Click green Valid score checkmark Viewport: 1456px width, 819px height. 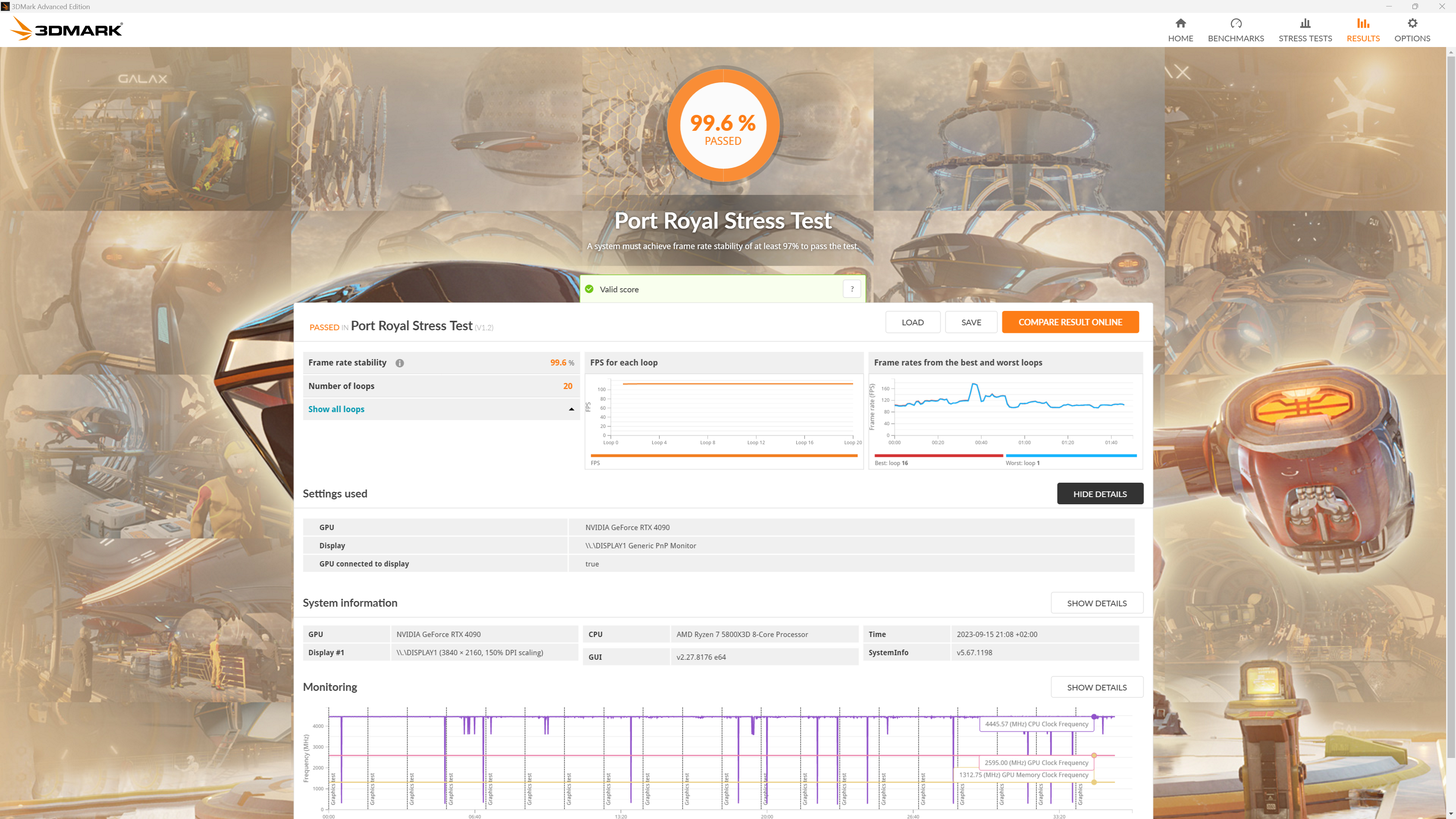tap(589, 289)
